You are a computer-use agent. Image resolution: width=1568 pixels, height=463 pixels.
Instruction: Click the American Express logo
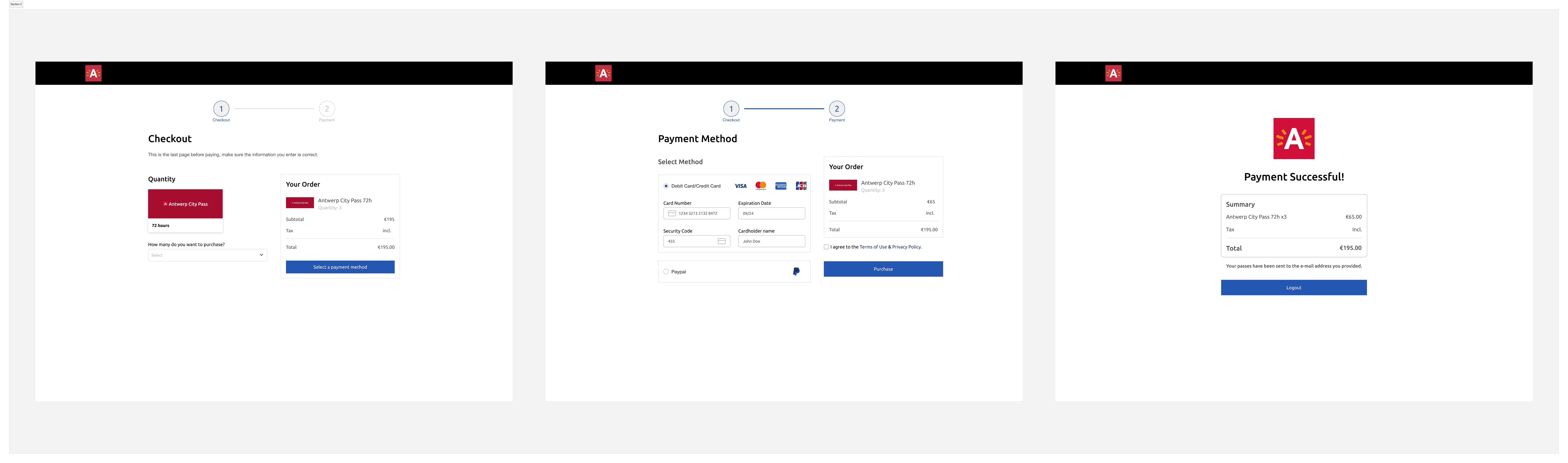[x=781, y=186]
